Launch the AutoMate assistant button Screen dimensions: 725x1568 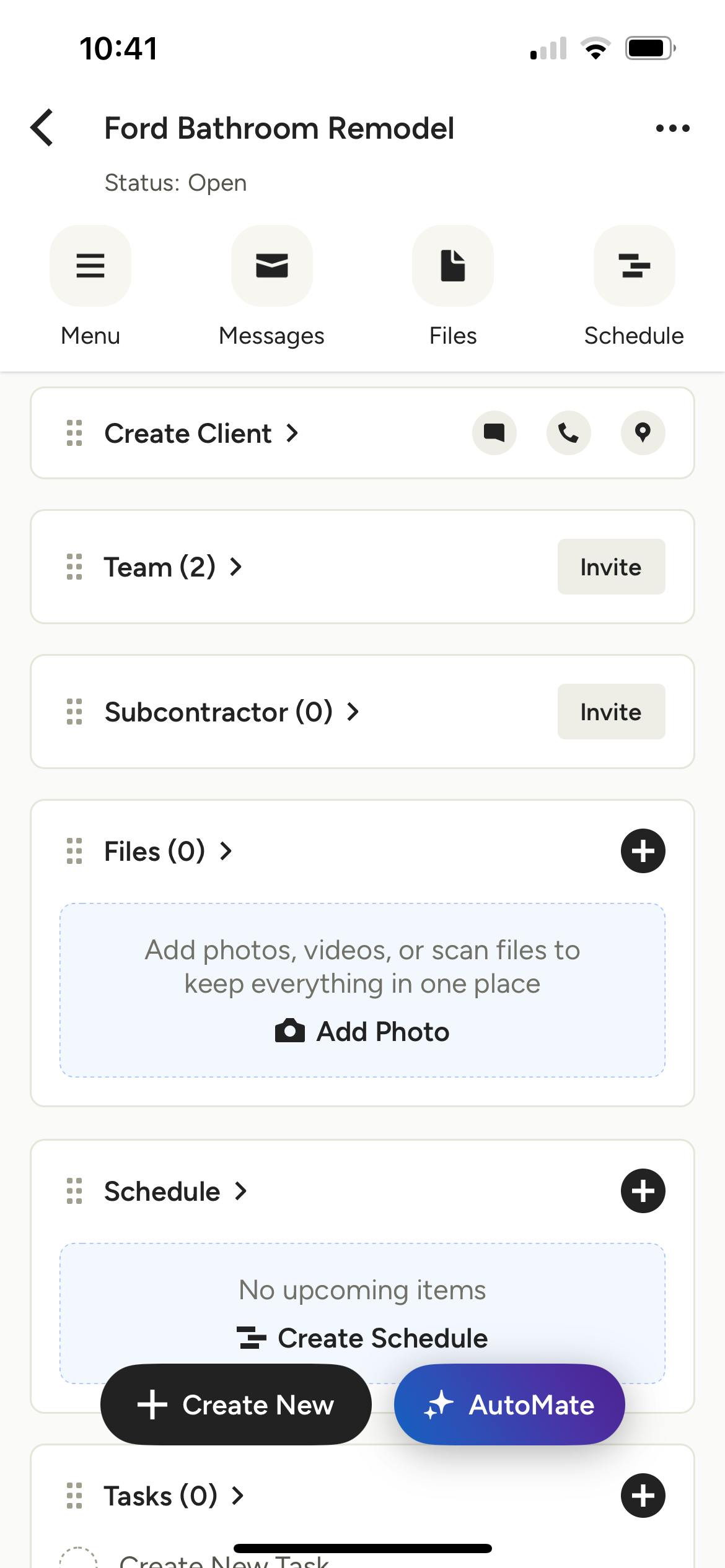coord(509,1405)
